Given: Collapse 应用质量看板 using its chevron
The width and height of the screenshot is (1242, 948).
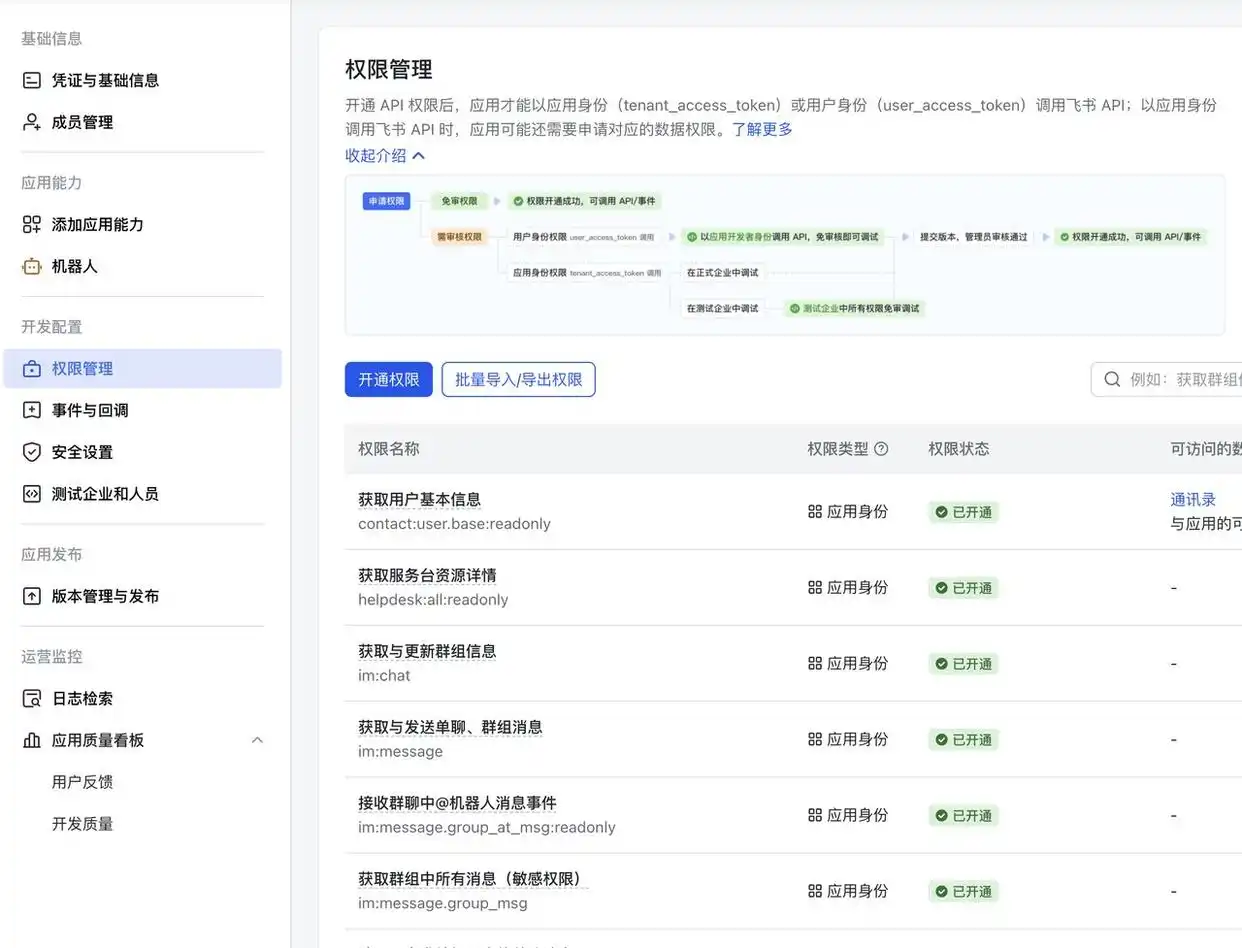Looking at the screenshot, I should coord(257,740).
